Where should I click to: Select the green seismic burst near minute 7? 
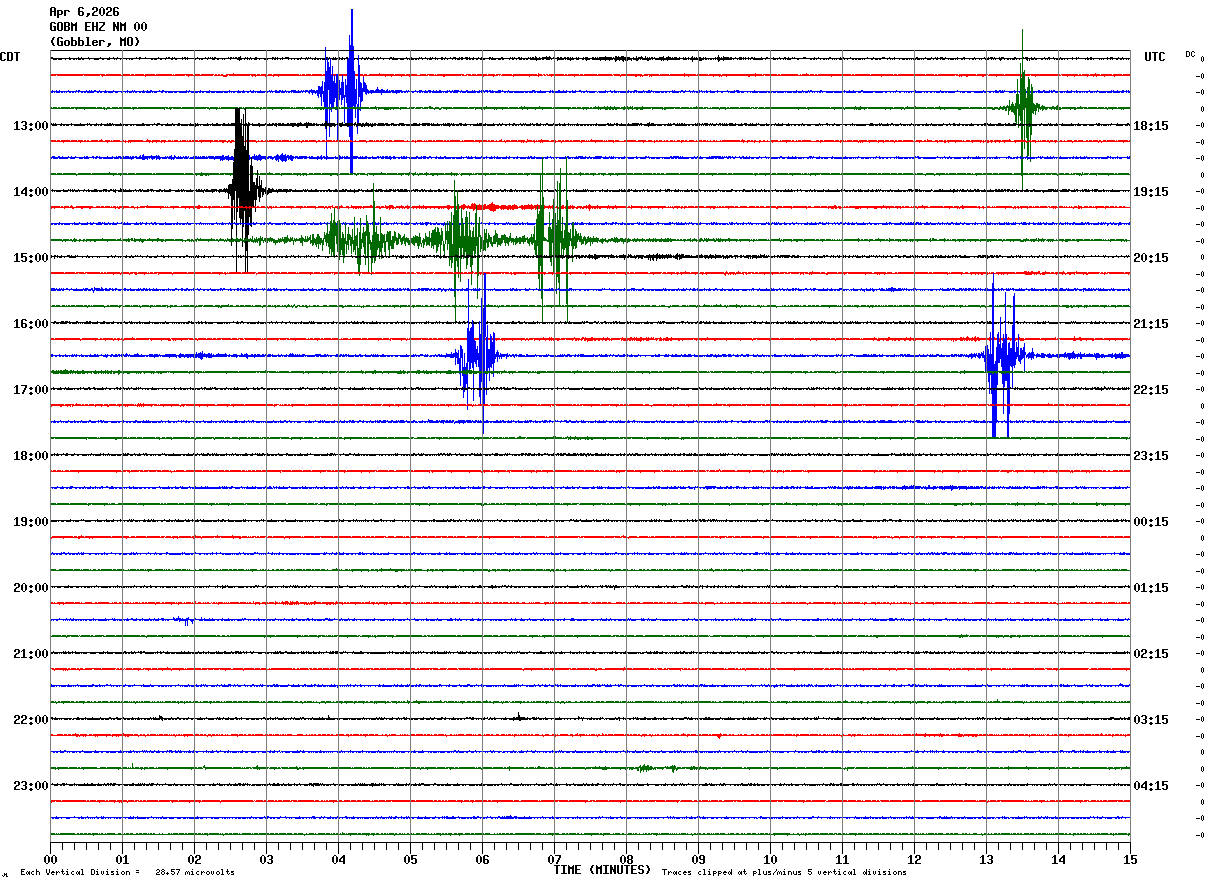click(x=551, y=239)
